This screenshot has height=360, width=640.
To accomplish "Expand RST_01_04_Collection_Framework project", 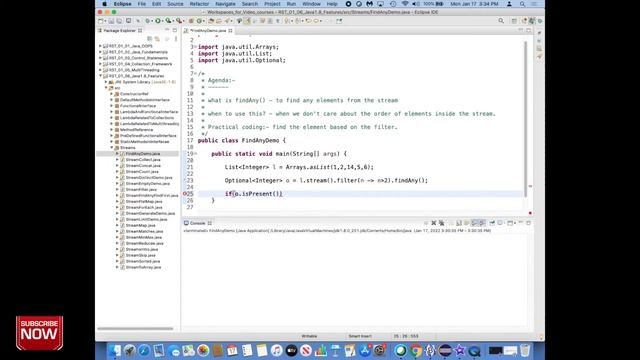I will tap(100, 64).
